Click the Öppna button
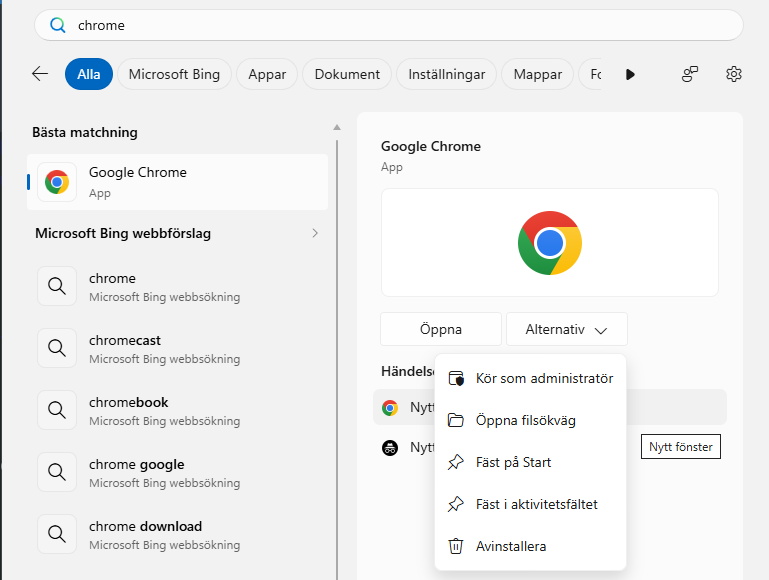769x580 pixels. coord(441,329)
